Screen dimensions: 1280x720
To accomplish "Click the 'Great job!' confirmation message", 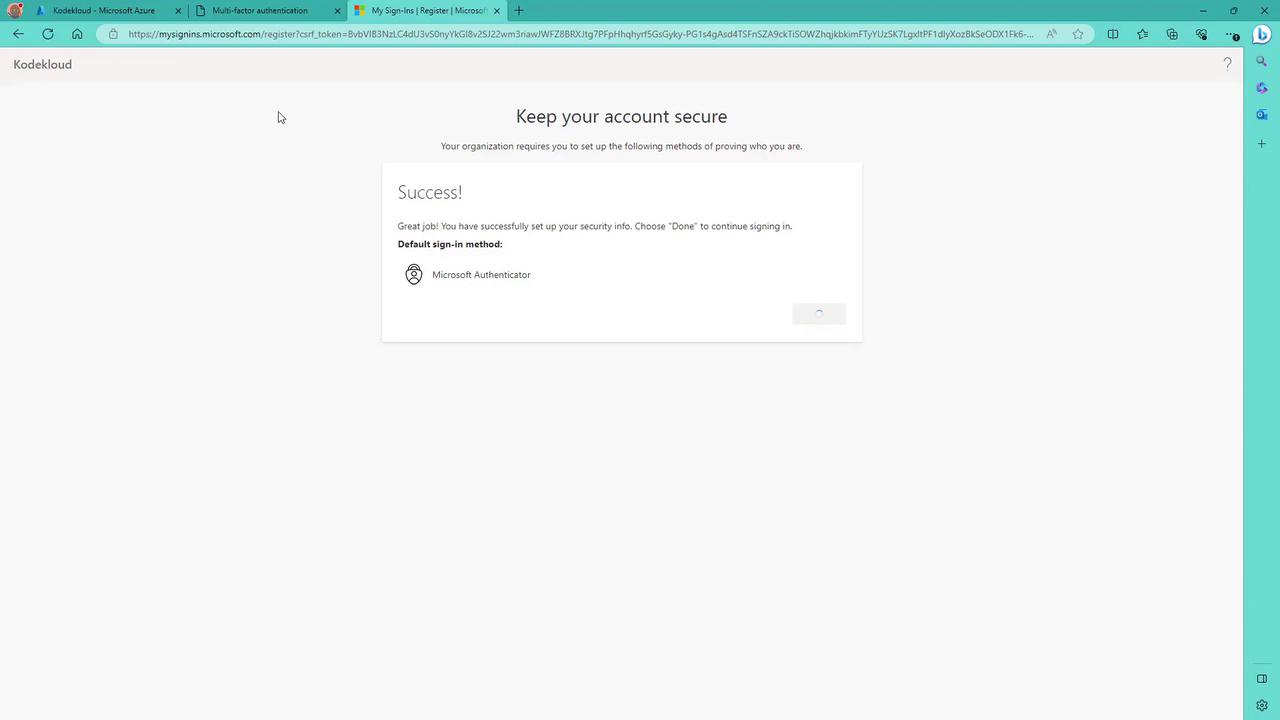I will point(595,226).
